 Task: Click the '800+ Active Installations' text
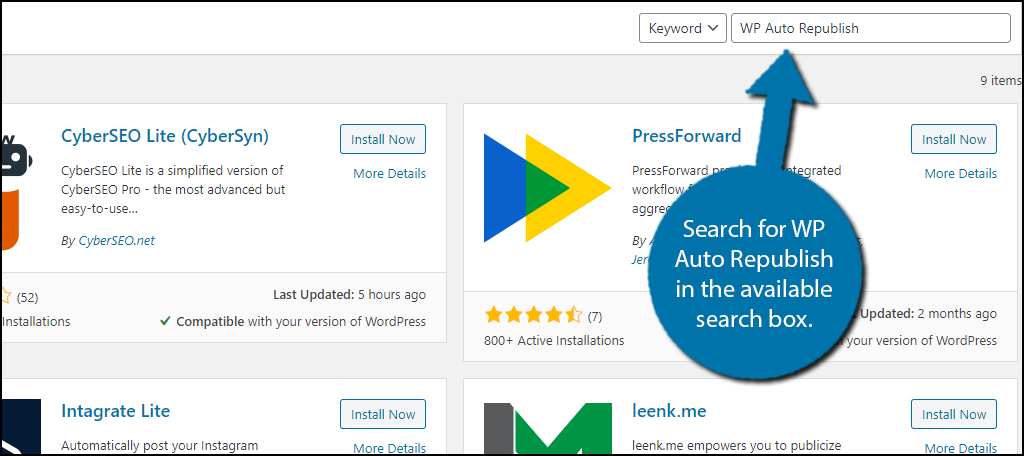pyautogui.click(x=554, y=340)
